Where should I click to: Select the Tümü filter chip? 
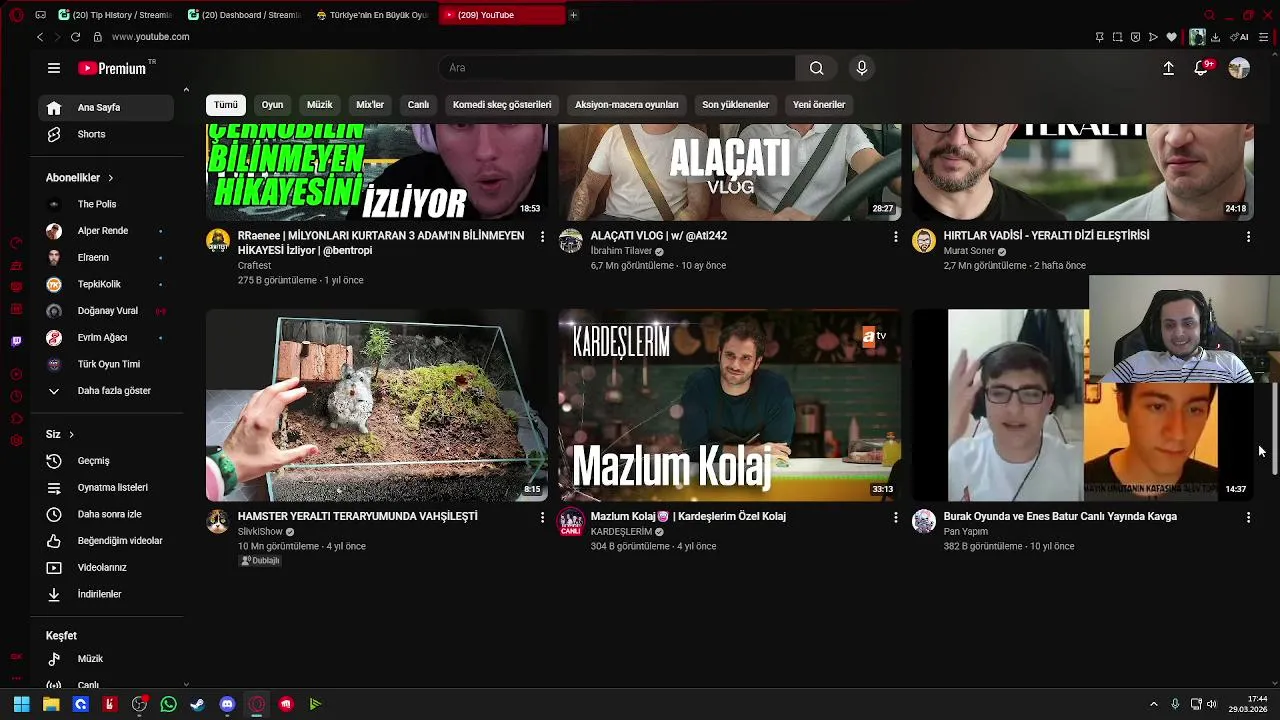226,105
